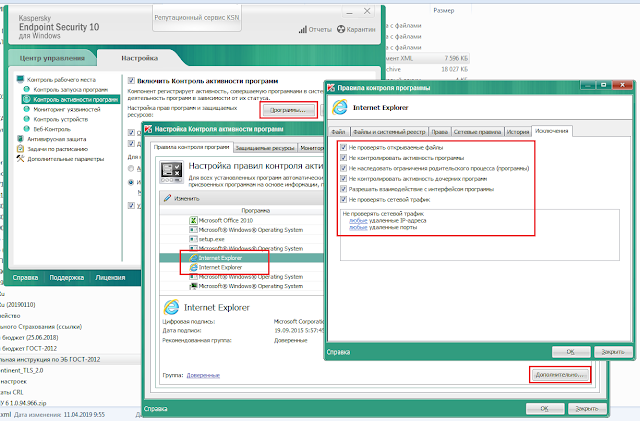Toggle Включить Контроль активности программ checkbox

coord(131,80)
